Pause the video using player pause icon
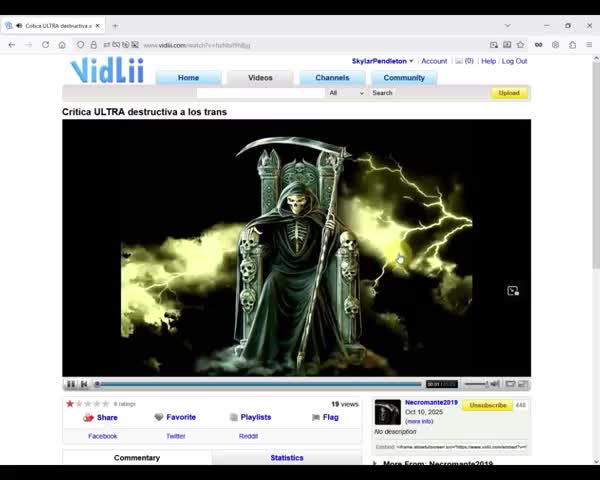 tap(71, 384)
